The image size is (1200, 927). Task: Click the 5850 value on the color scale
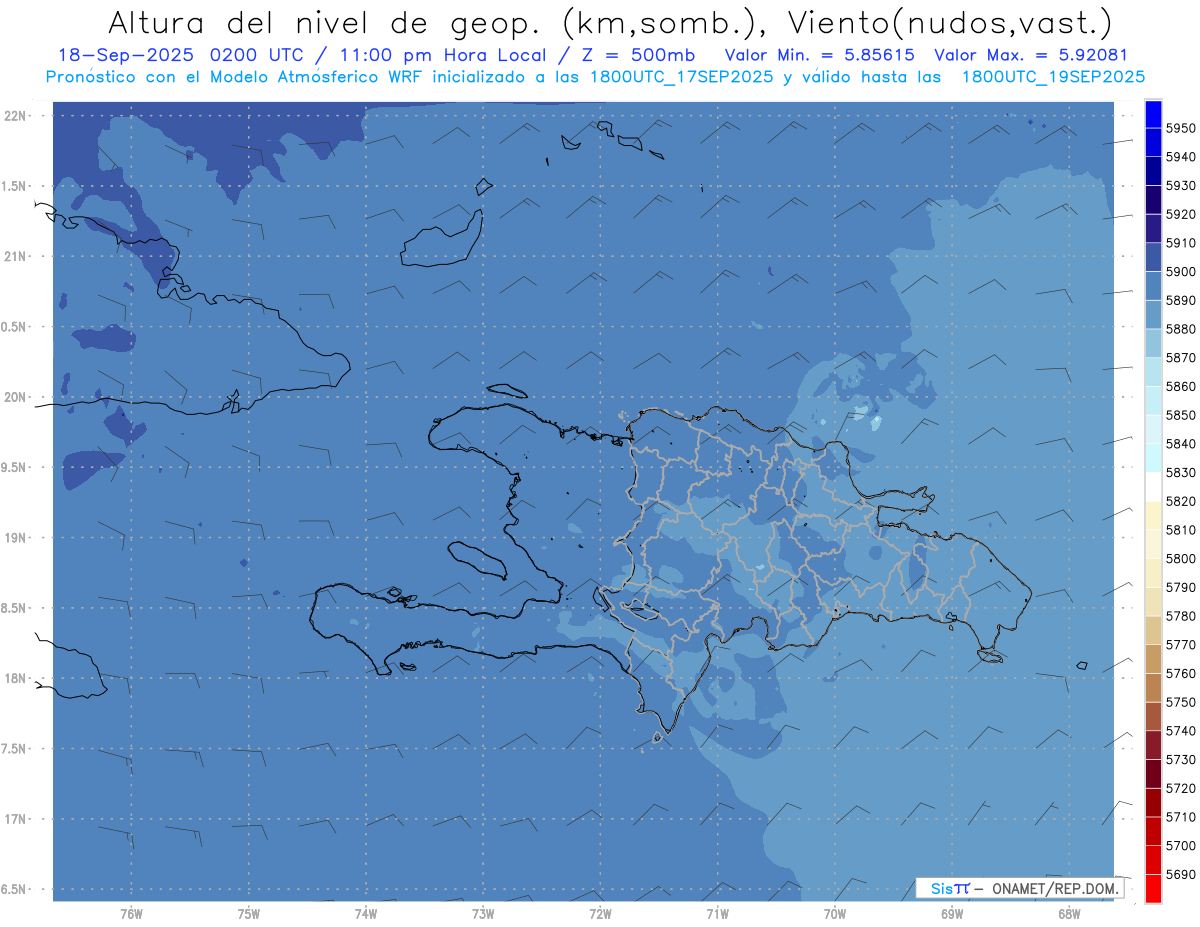click(1180, 415)
